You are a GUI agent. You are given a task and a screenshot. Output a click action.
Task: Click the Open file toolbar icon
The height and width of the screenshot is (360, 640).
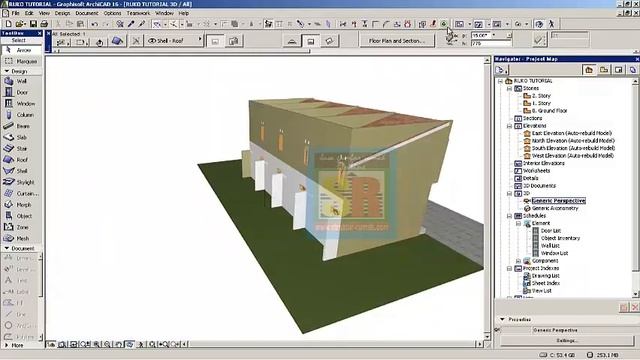(20, 24)
